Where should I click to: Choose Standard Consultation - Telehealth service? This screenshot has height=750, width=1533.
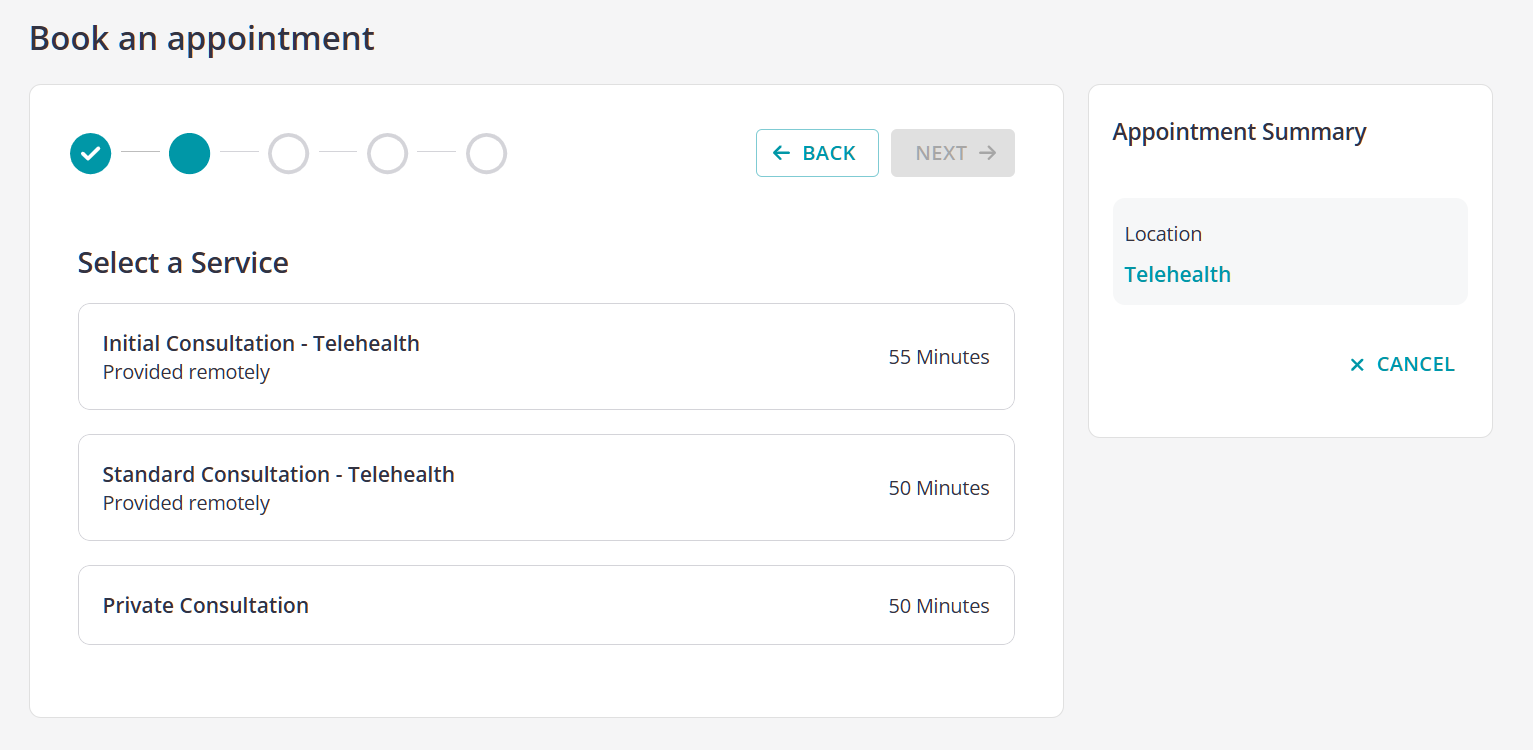point(278,475)
